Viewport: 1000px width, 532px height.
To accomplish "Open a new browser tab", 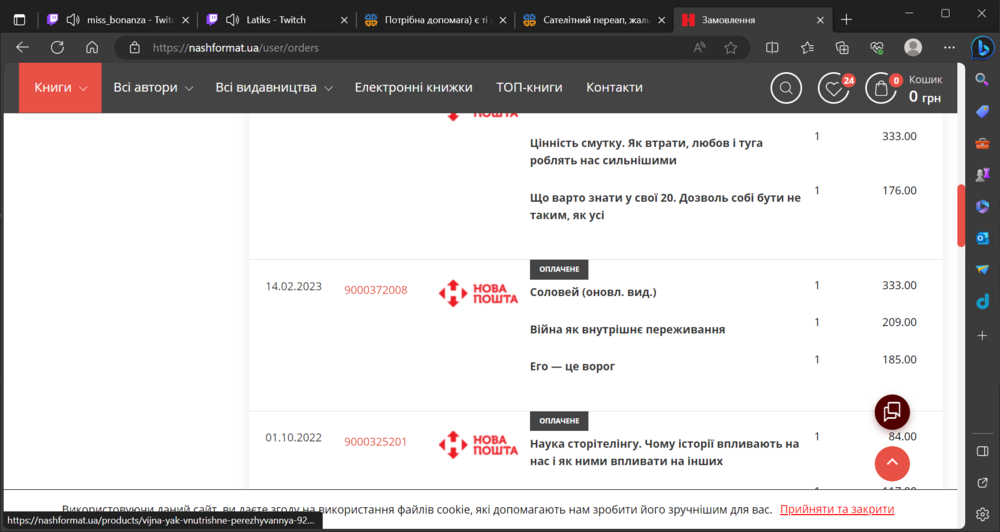I will [846, 20].
